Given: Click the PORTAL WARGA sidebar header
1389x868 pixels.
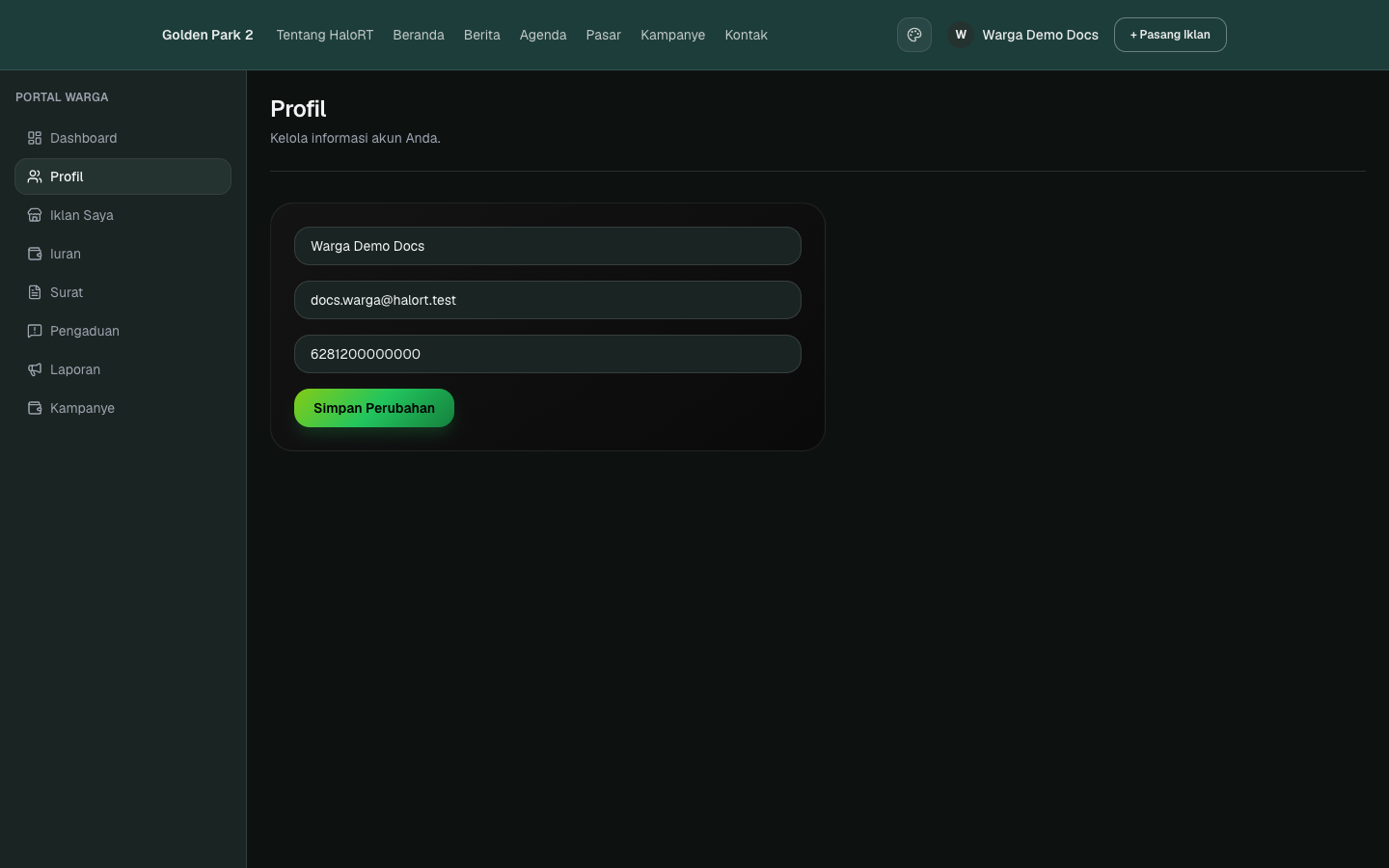Looking at the screenshot, I should point(62,97).
